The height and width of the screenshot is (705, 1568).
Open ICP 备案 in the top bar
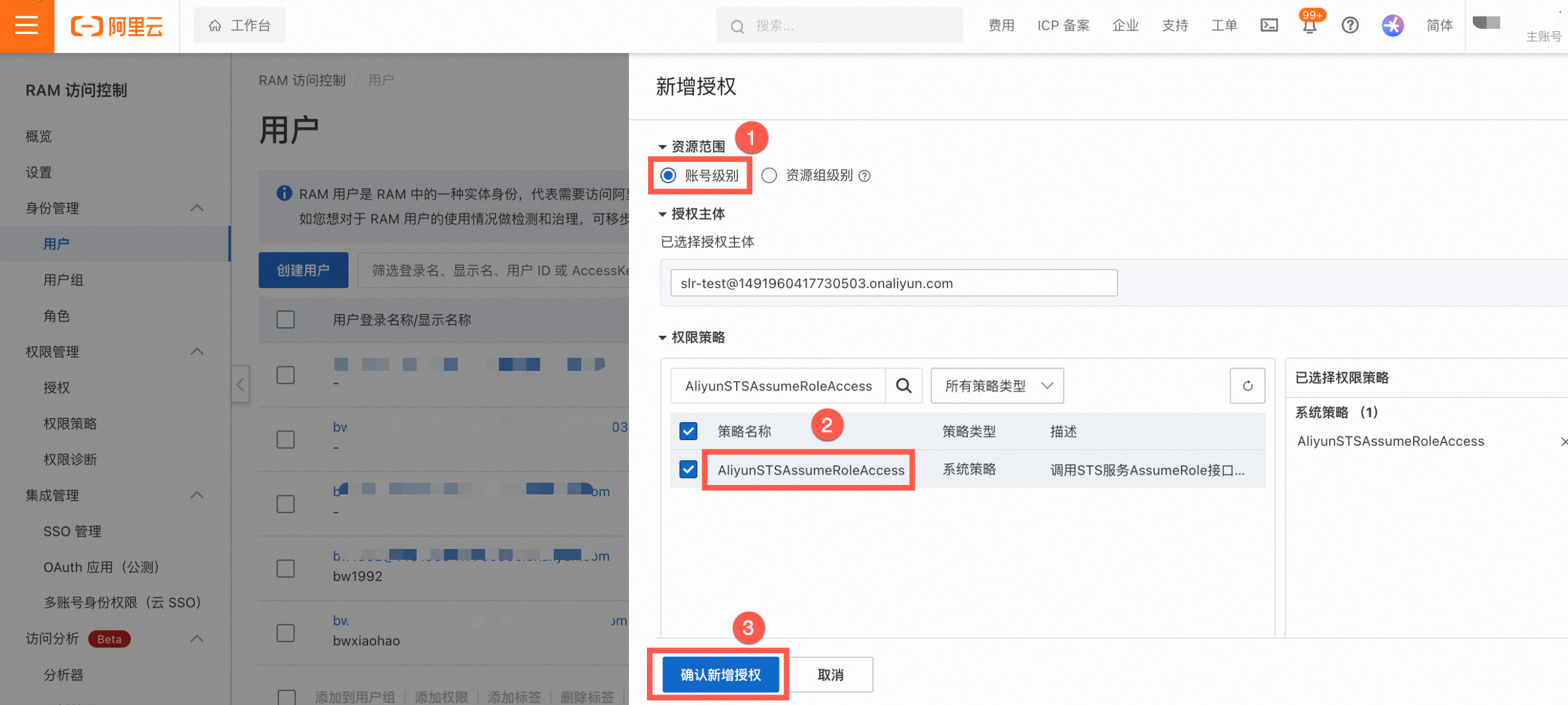(1063, 25)
